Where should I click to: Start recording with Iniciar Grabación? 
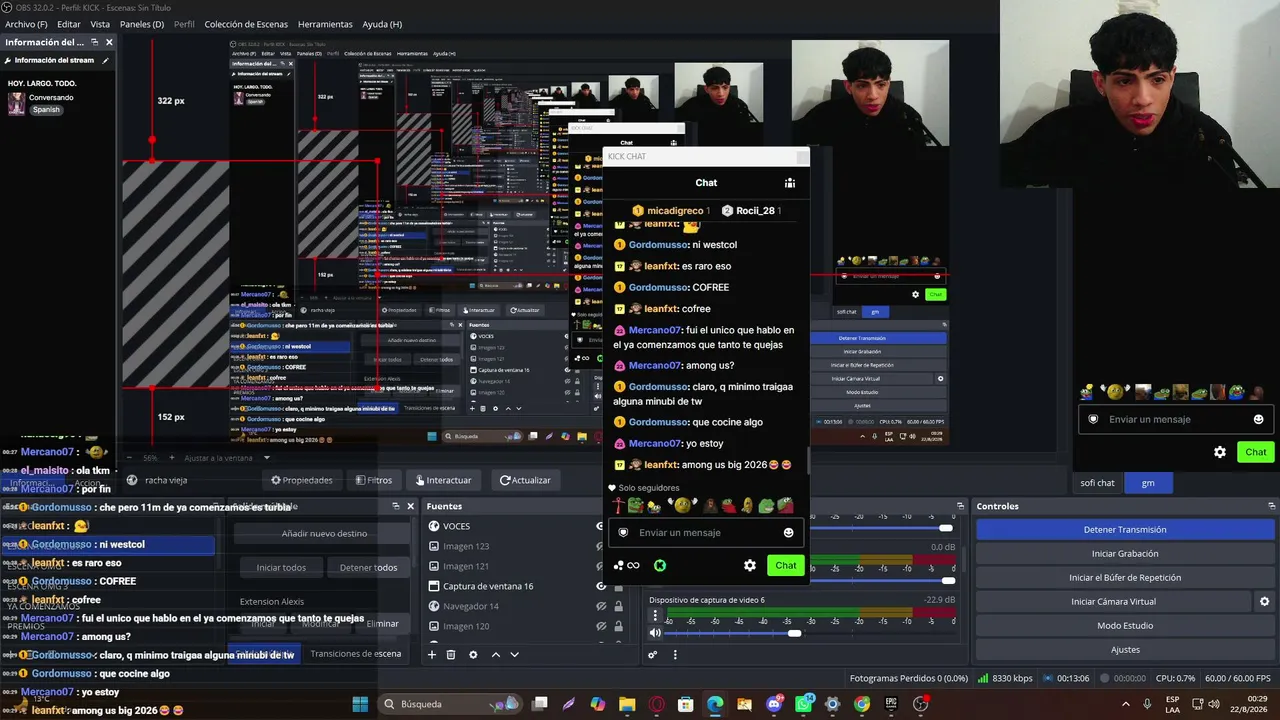(x=1125, y=554)
